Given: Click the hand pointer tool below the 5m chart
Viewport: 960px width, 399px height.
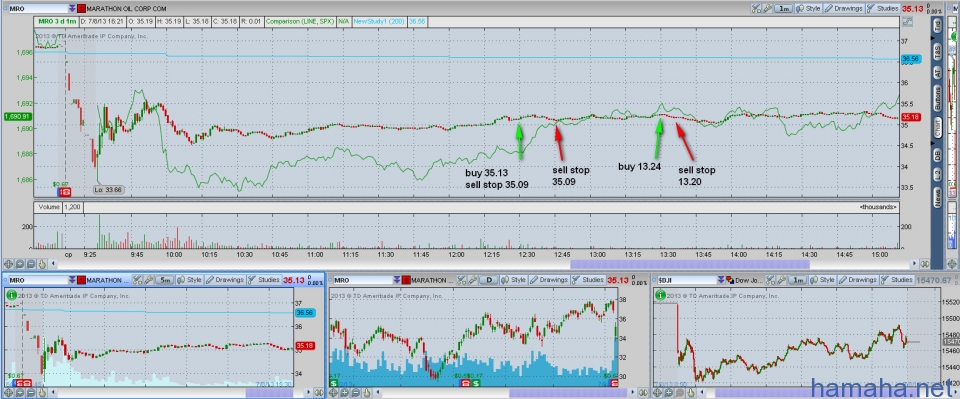Looking at the screenshot, I should [x=42, y=392].
